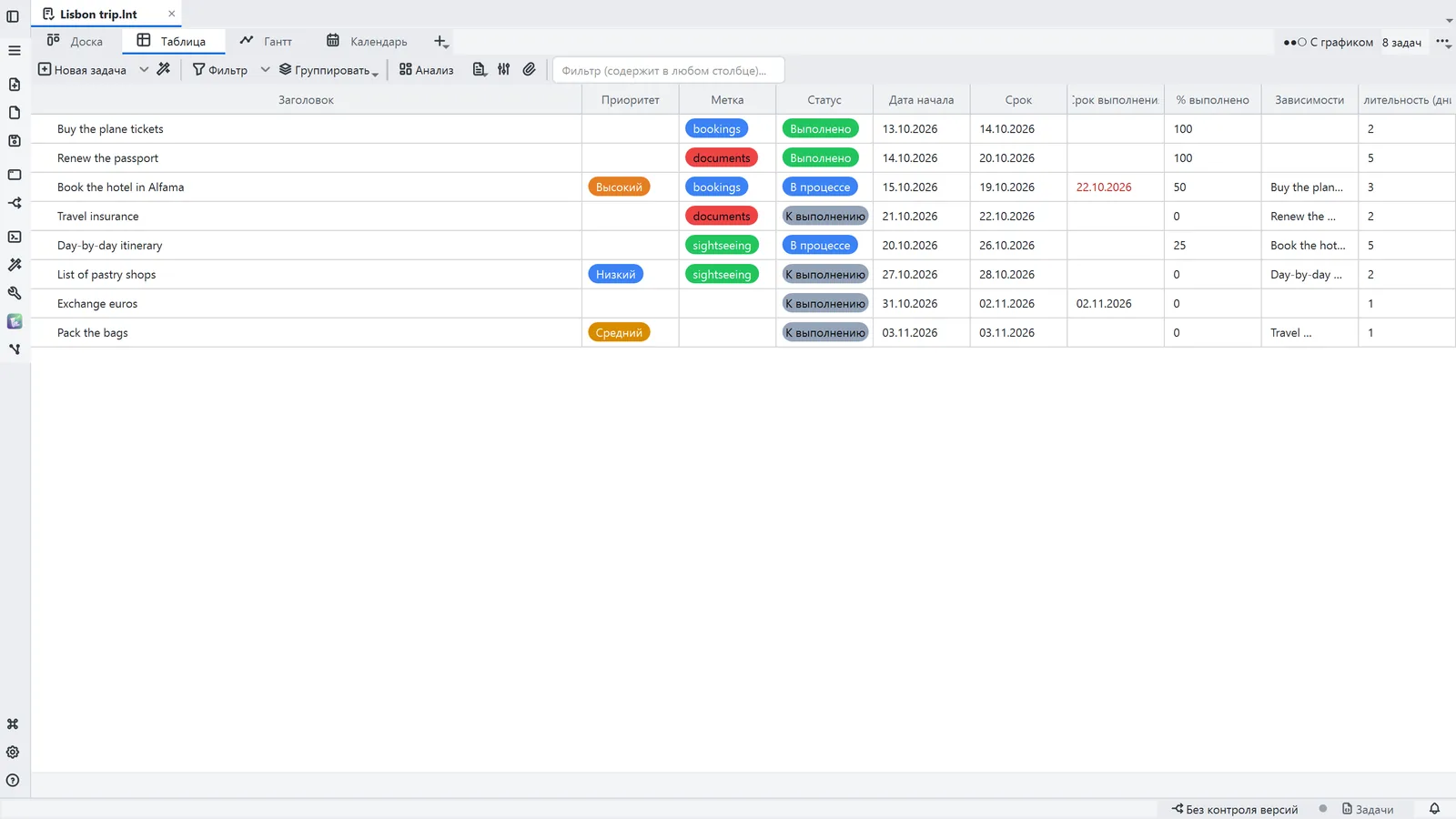The width and height of the screenshot is (1456, 819).
Task: Toggle the С графиком view option
Action: pos(1329,43)
